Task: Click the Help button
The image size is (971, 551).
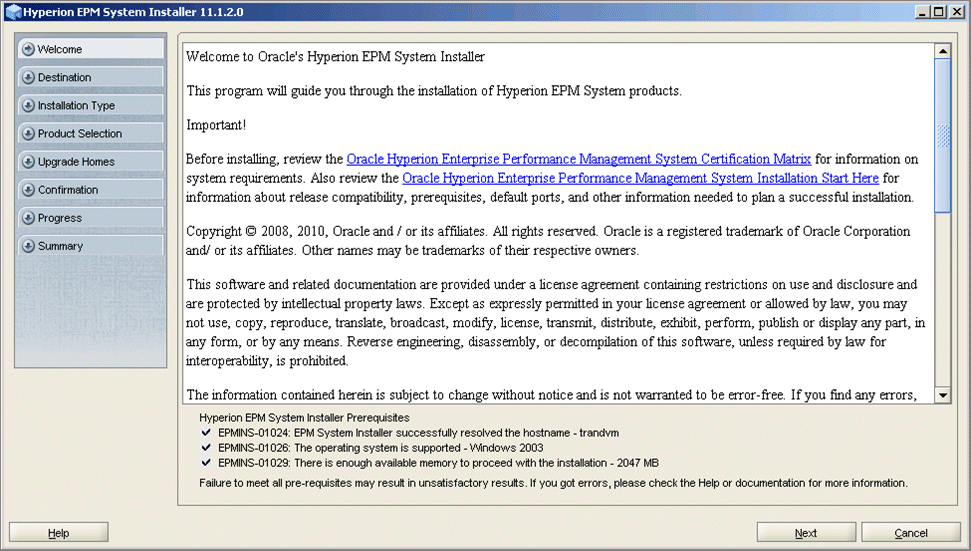Action: pyautogui.click(x=59, y=532)
